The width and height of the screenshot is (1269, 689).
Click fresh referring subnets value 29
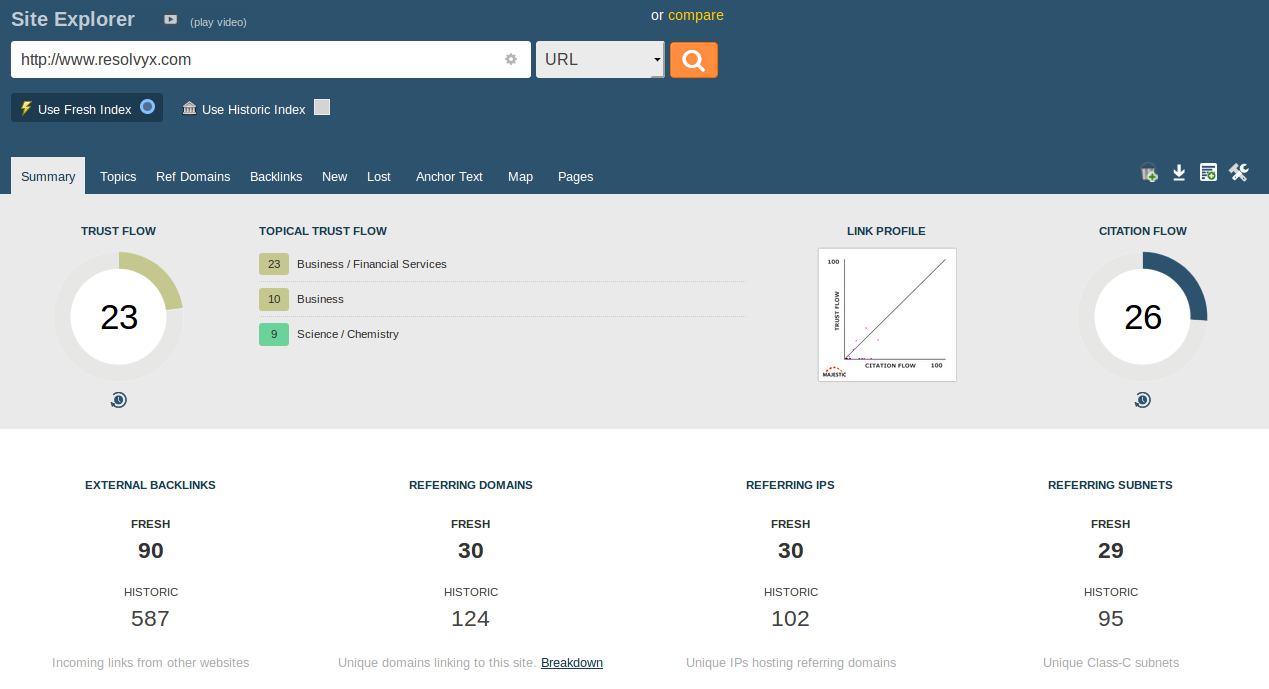point(1111,551)
